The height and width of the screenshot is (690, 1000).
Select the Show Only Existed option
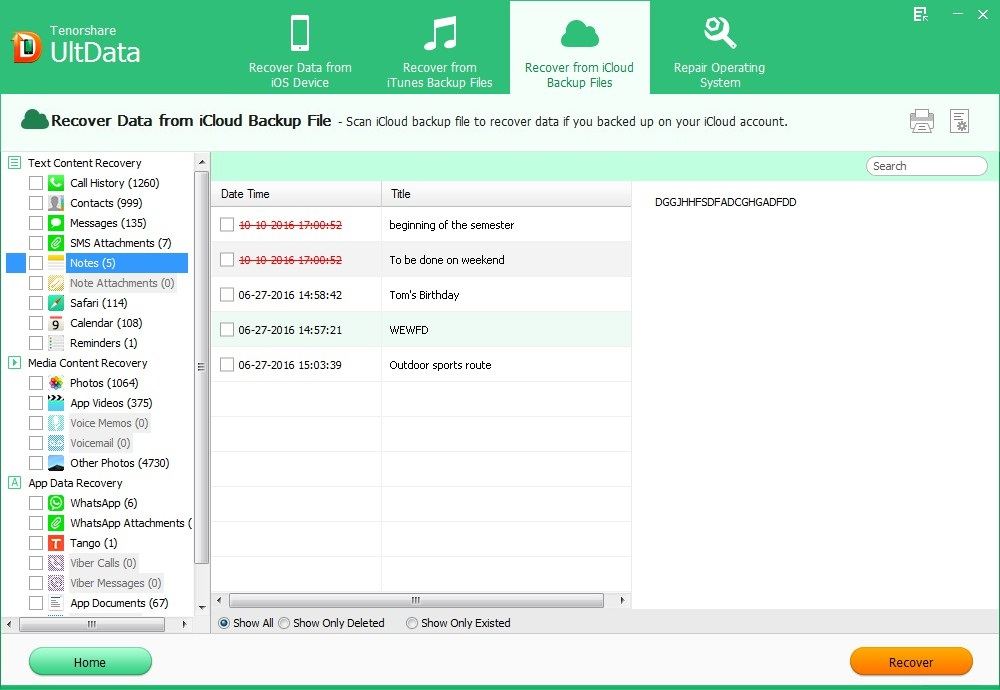(411, 623)
